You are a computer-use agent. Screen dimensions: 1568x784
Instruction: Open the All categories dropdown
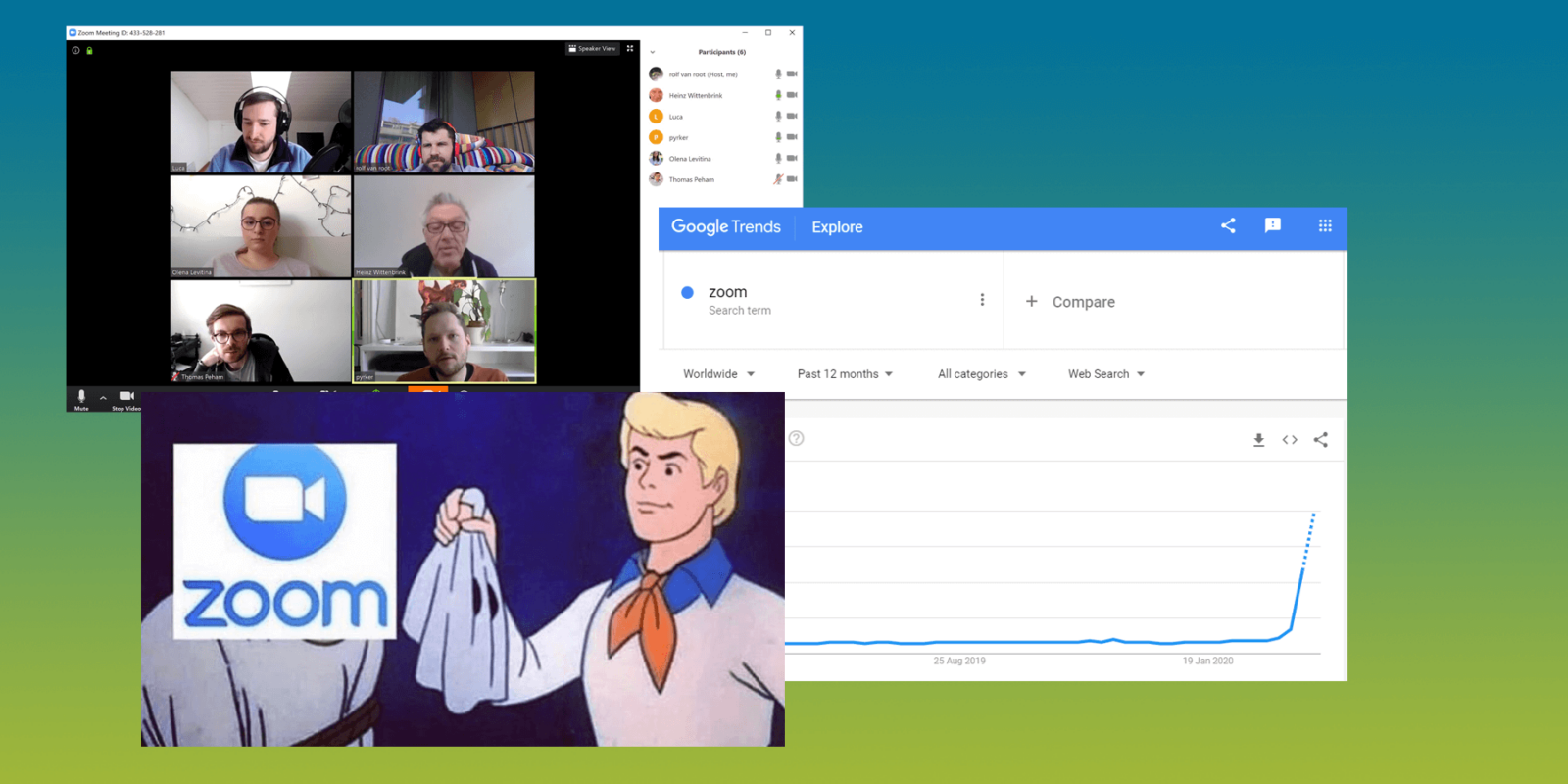pos(982,374)
